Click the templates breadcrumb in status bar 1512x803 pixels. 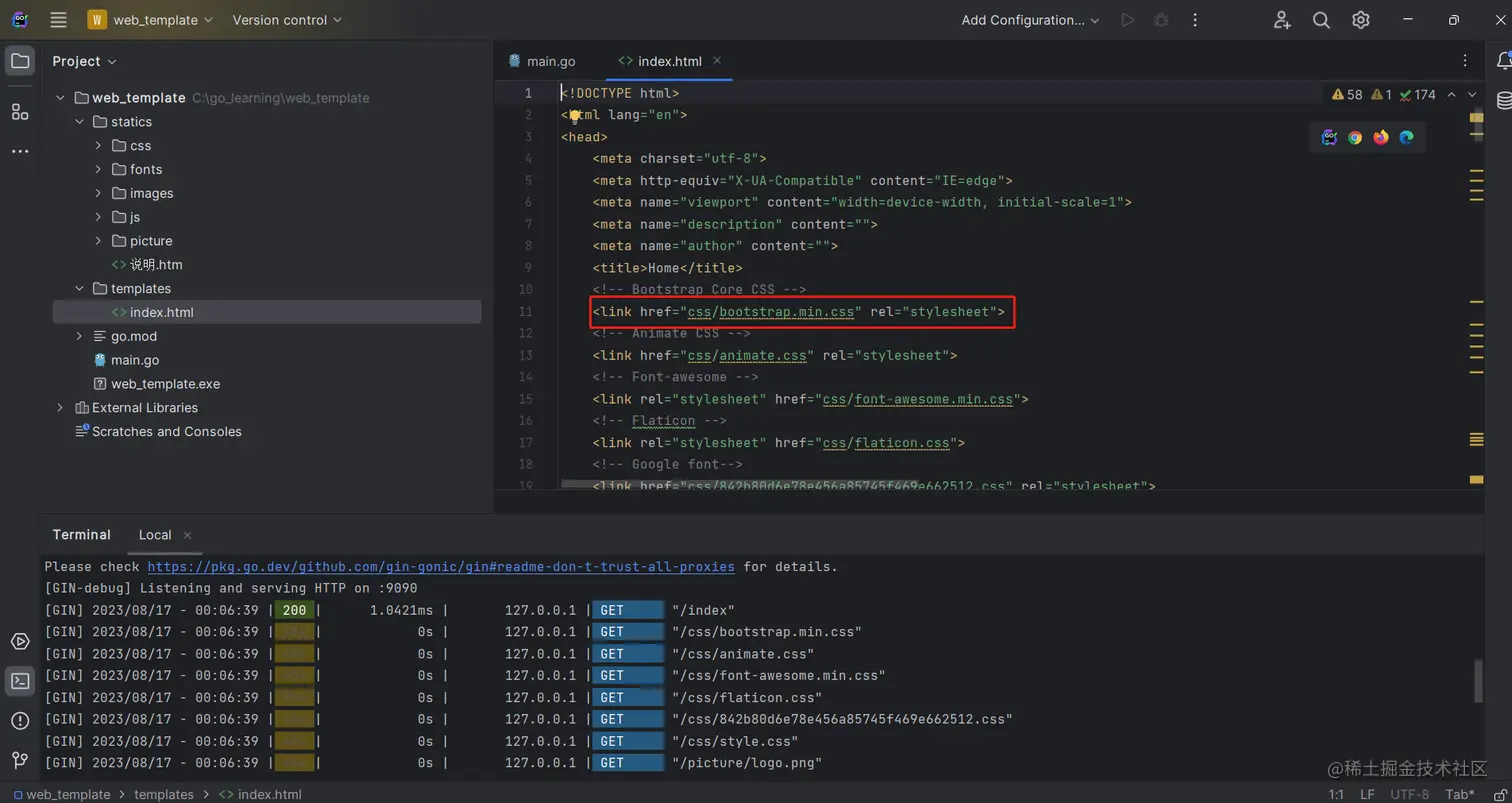164,795
